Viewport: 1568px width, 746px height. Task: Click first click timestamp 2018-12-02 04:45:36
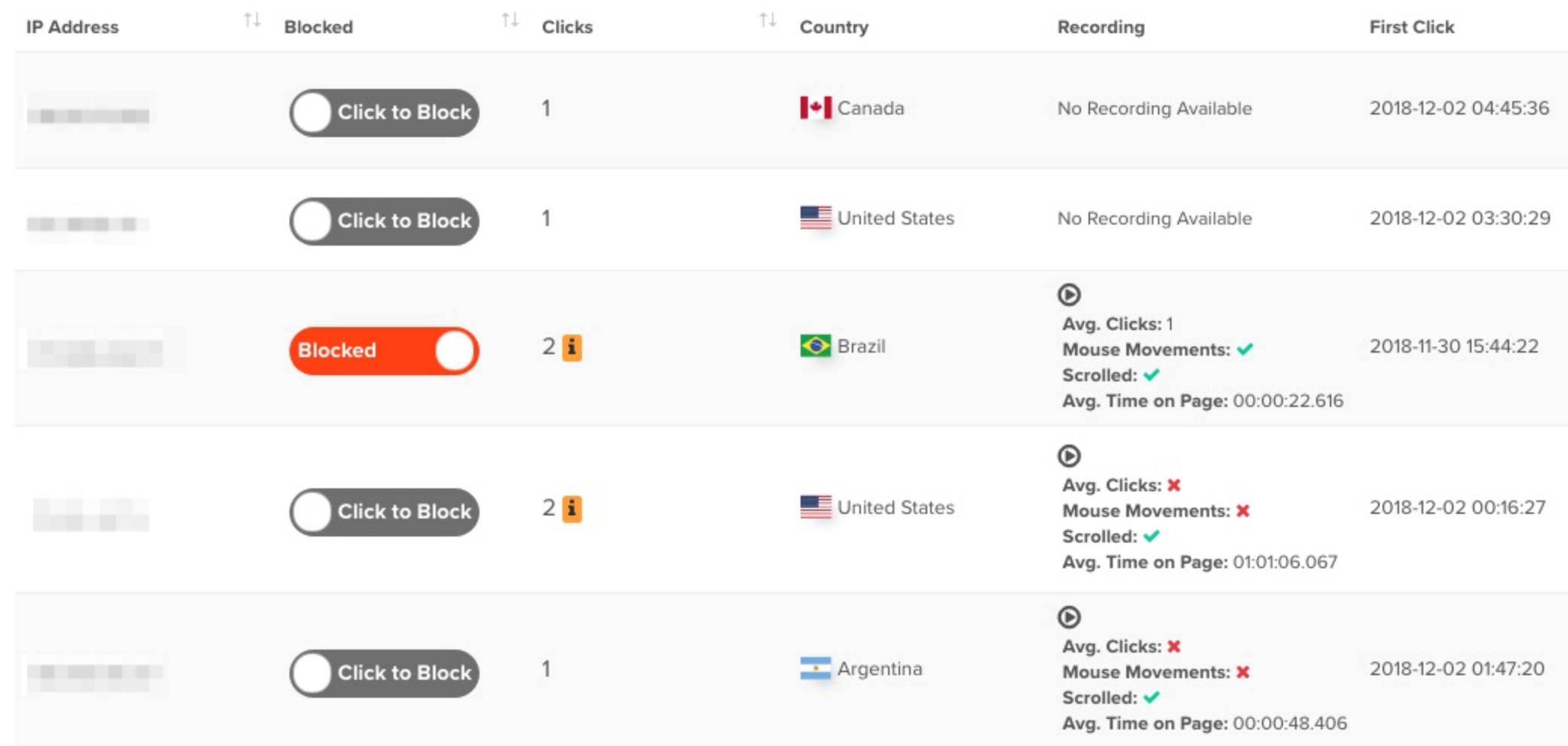pyautogui.click(x=1459, y=108)
